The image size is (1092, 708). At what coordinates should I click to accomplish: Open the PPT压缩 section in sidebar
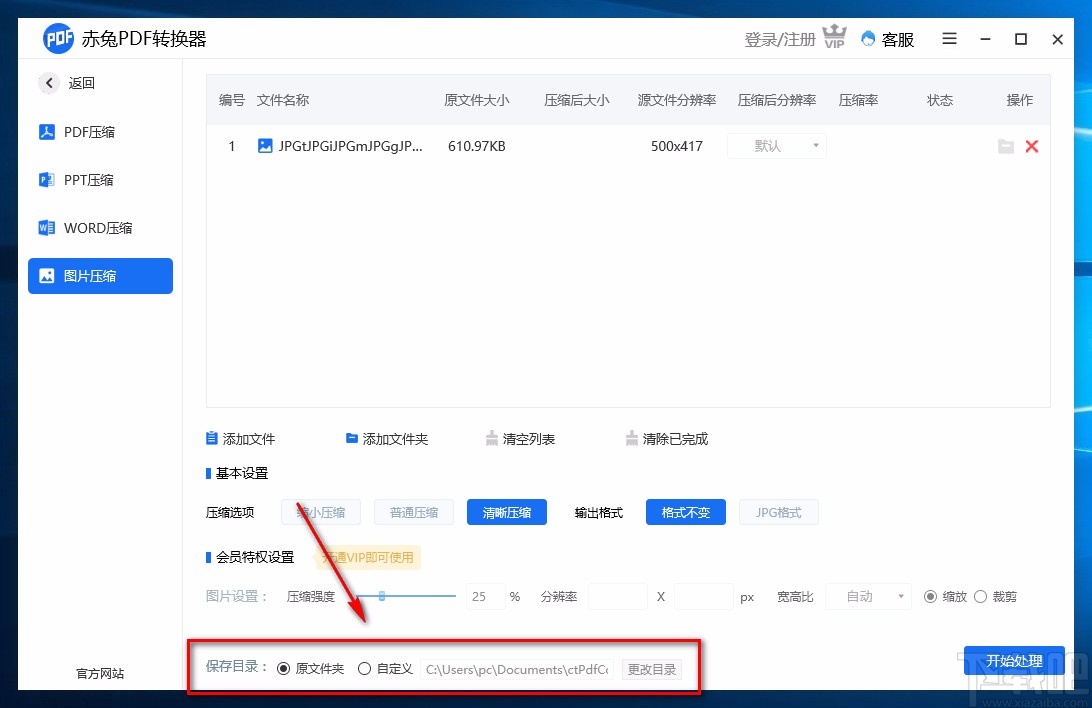pyautogui.click(x=92, y=179)
